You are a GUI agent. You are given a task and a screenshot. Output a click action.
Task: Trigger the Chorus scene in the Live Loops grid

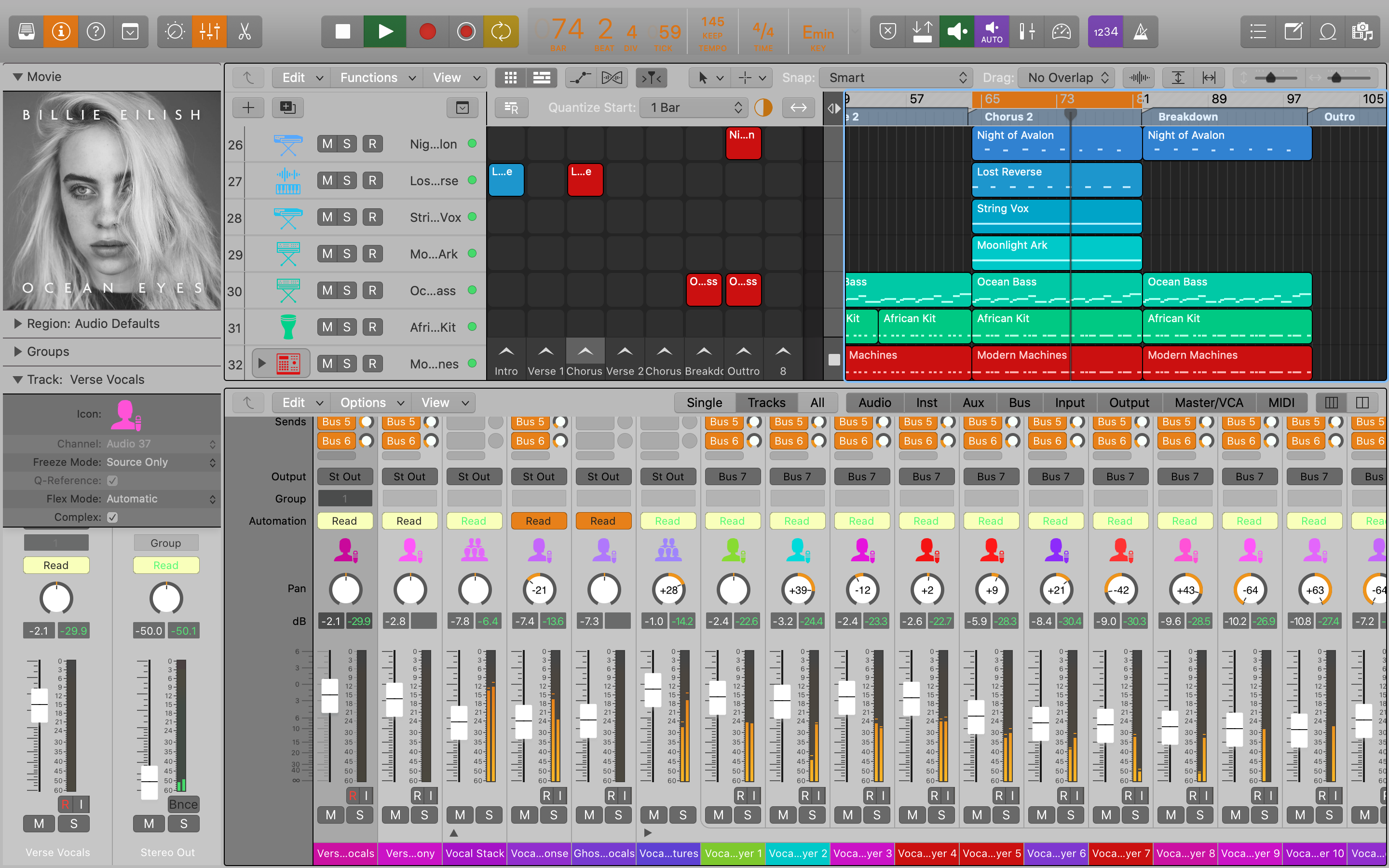pos(585,352)
